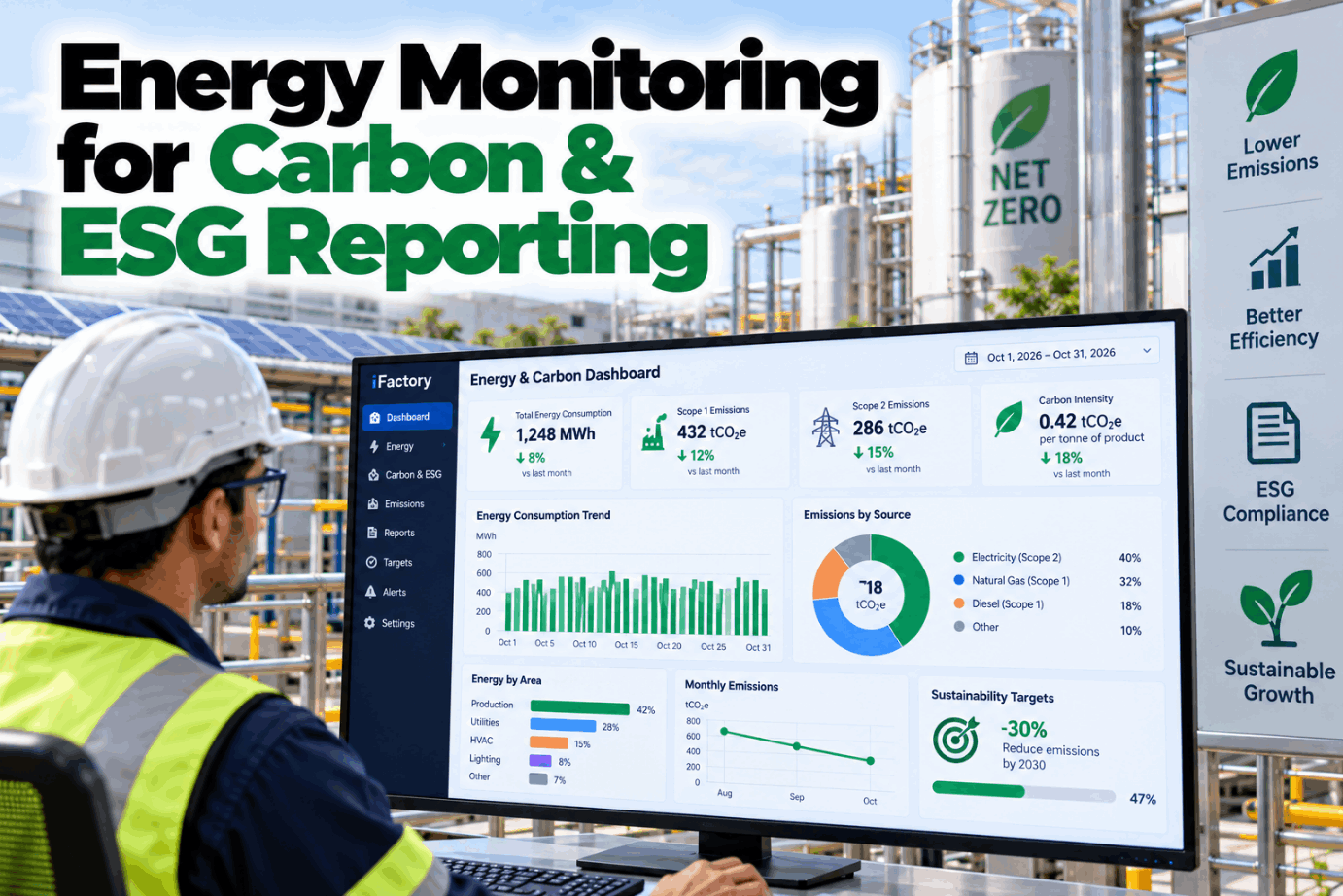This screenshot has width=1343, height=896.
Task: Click the Aug point on Monthly Emissions
Action: pos(724,731)
